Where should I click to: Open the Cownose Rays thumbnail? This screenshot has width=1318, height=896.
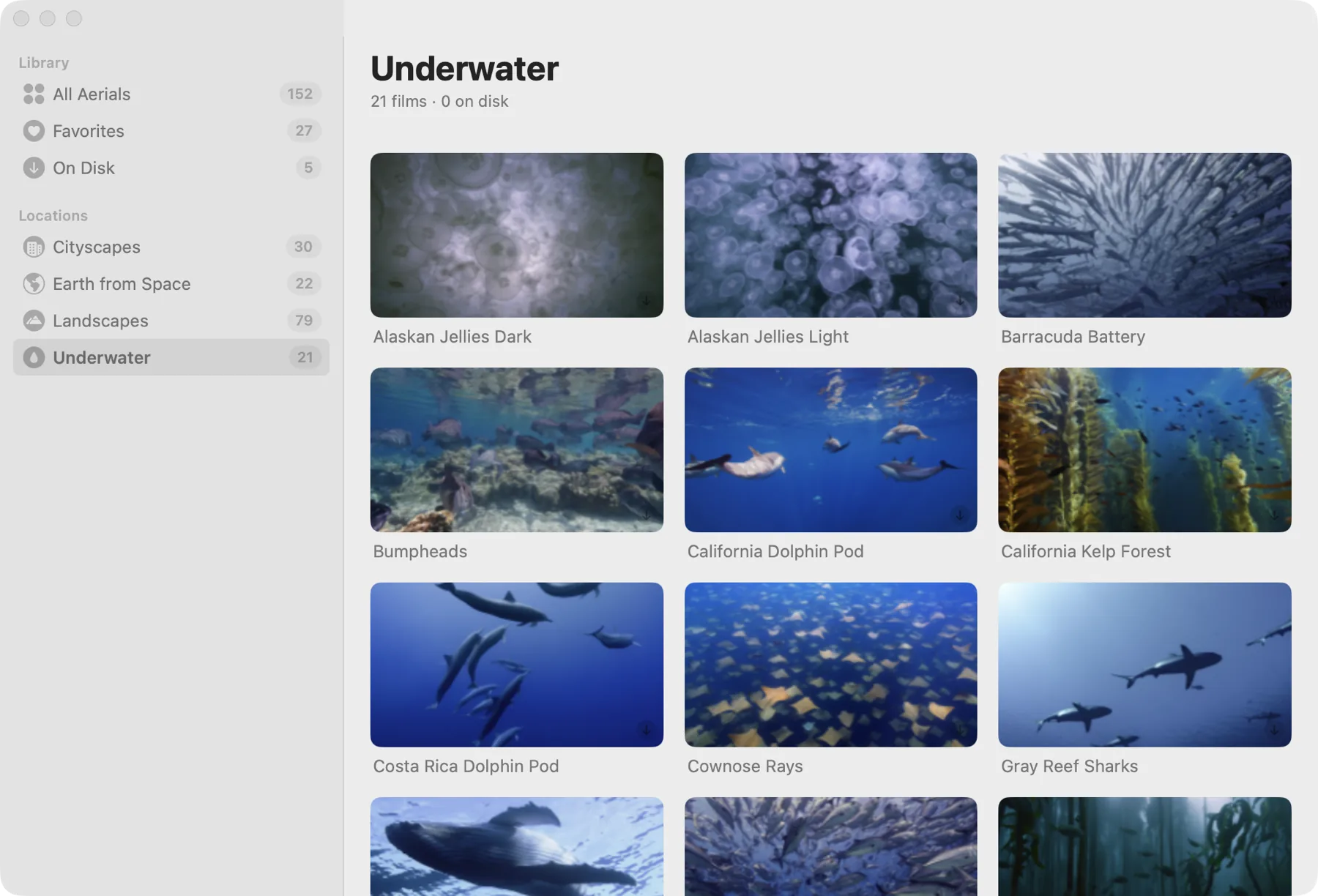tap(830, 665)
